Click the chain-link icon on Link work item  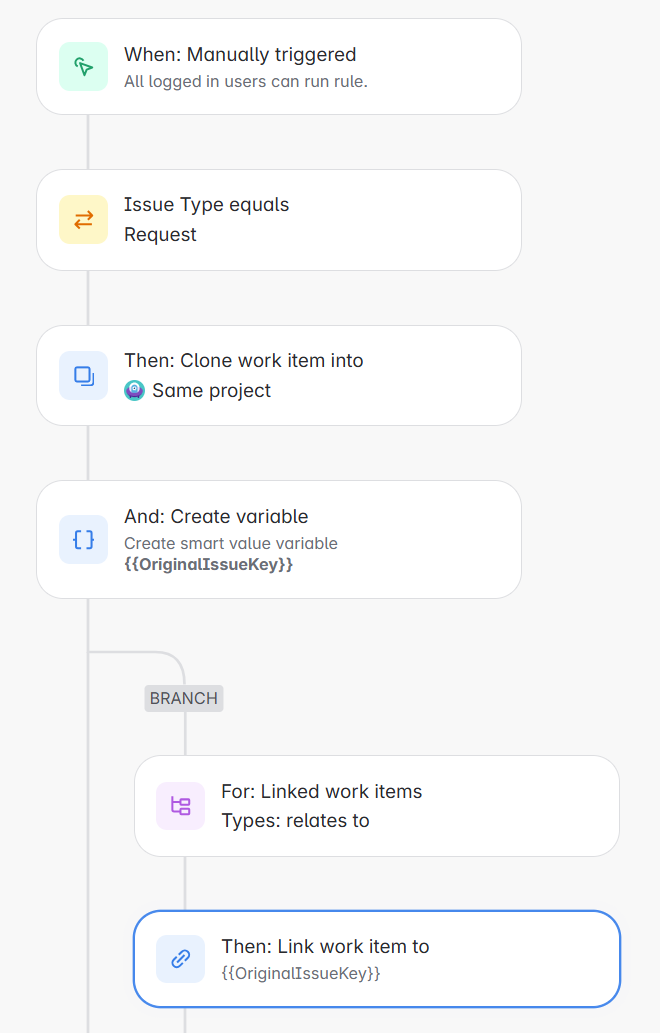click(180, 958)
